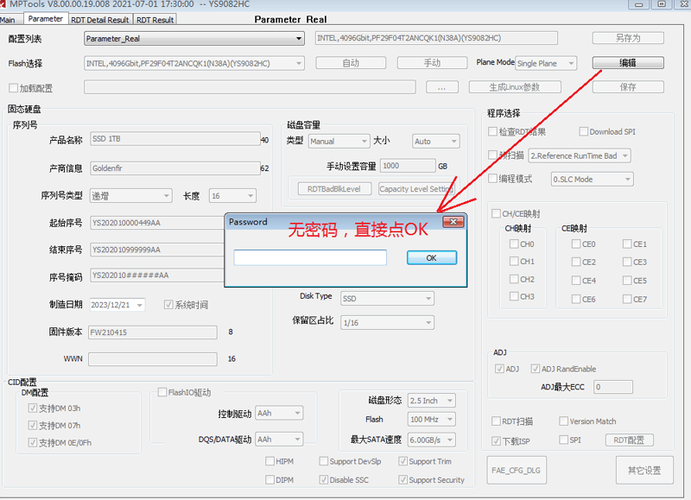Toggle the FlashIO驱动 checkbox
This screenshot has height=500, width=691.
tap(162, 392)
